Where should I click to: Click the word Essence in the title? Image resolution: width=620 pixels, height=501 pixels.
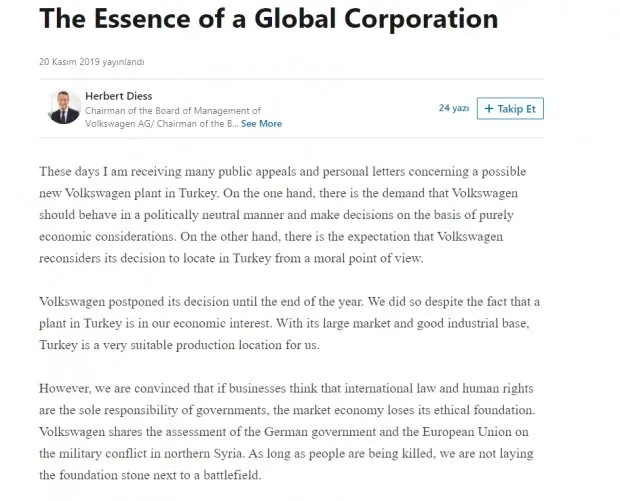click(x=142, y=19)
